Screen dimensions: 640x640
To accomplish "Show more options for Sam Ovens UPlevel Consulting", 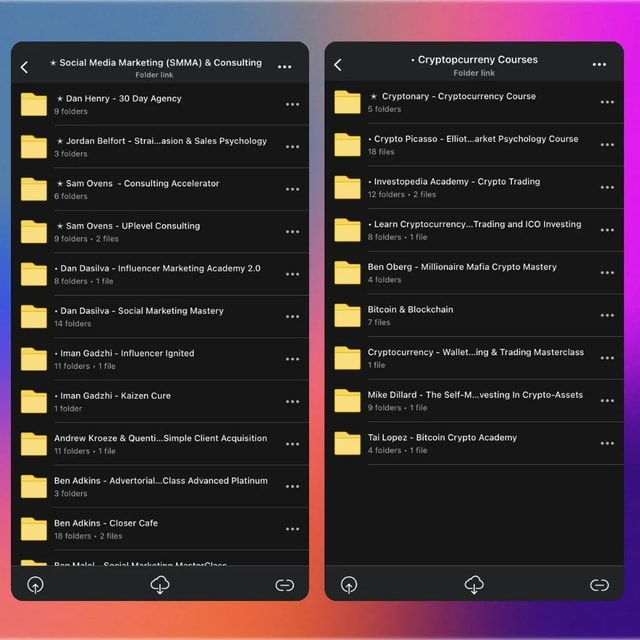I will coord(292,232).
